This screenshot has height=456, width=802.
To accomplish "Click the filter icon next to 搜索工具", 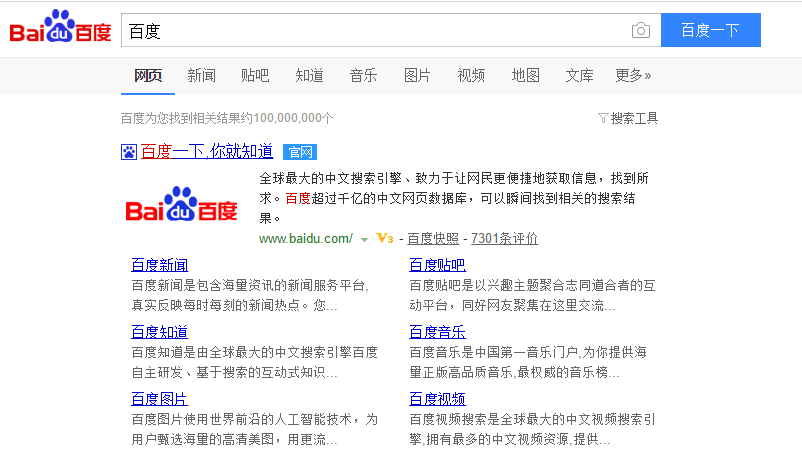I will pyautogui.click(x=603, y=118).
